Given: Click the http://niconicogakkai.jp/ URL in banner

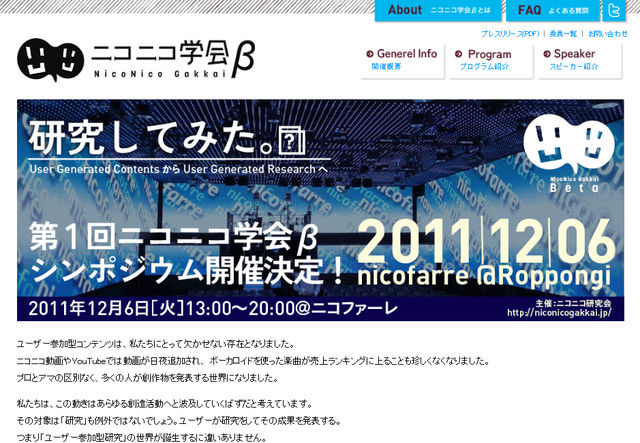Looking at the screenshot, I should click(559, 313).
